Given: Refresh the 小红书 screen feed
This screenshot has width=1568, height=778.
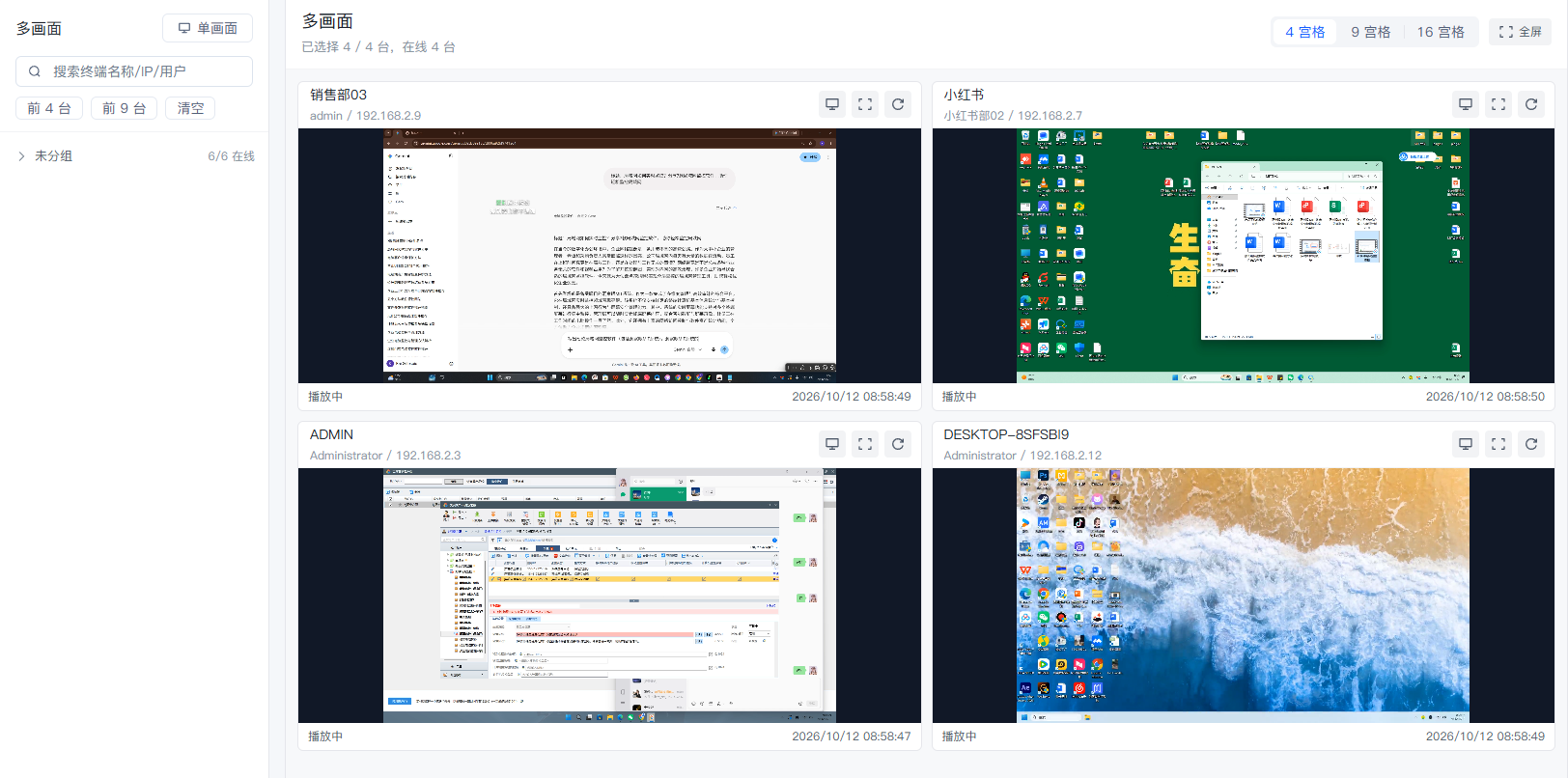Looking at the screenshot, I should click(1531, 104).
